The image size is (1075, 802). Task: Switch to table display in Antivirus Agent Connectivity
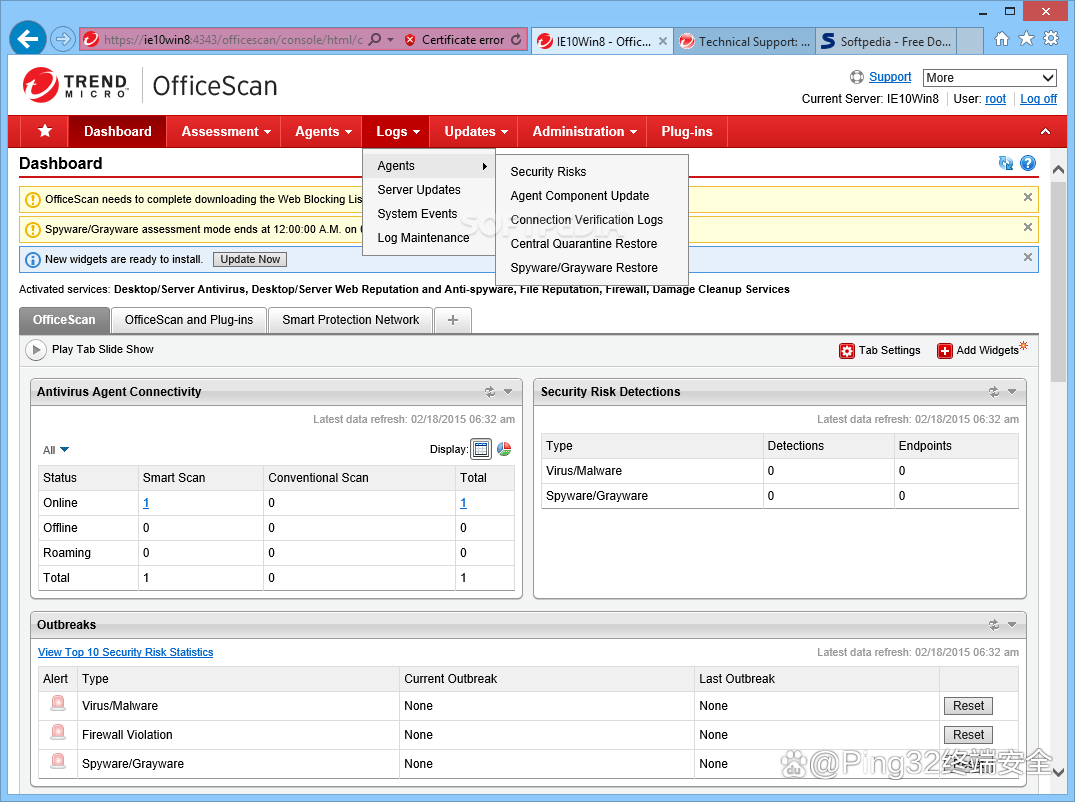pyautogui.click(x=481, y=449)
